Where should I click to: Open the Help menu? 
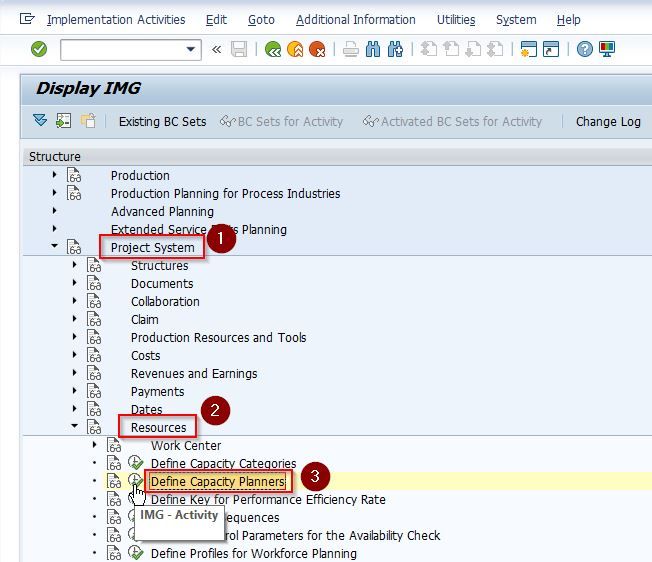point(568,20)
